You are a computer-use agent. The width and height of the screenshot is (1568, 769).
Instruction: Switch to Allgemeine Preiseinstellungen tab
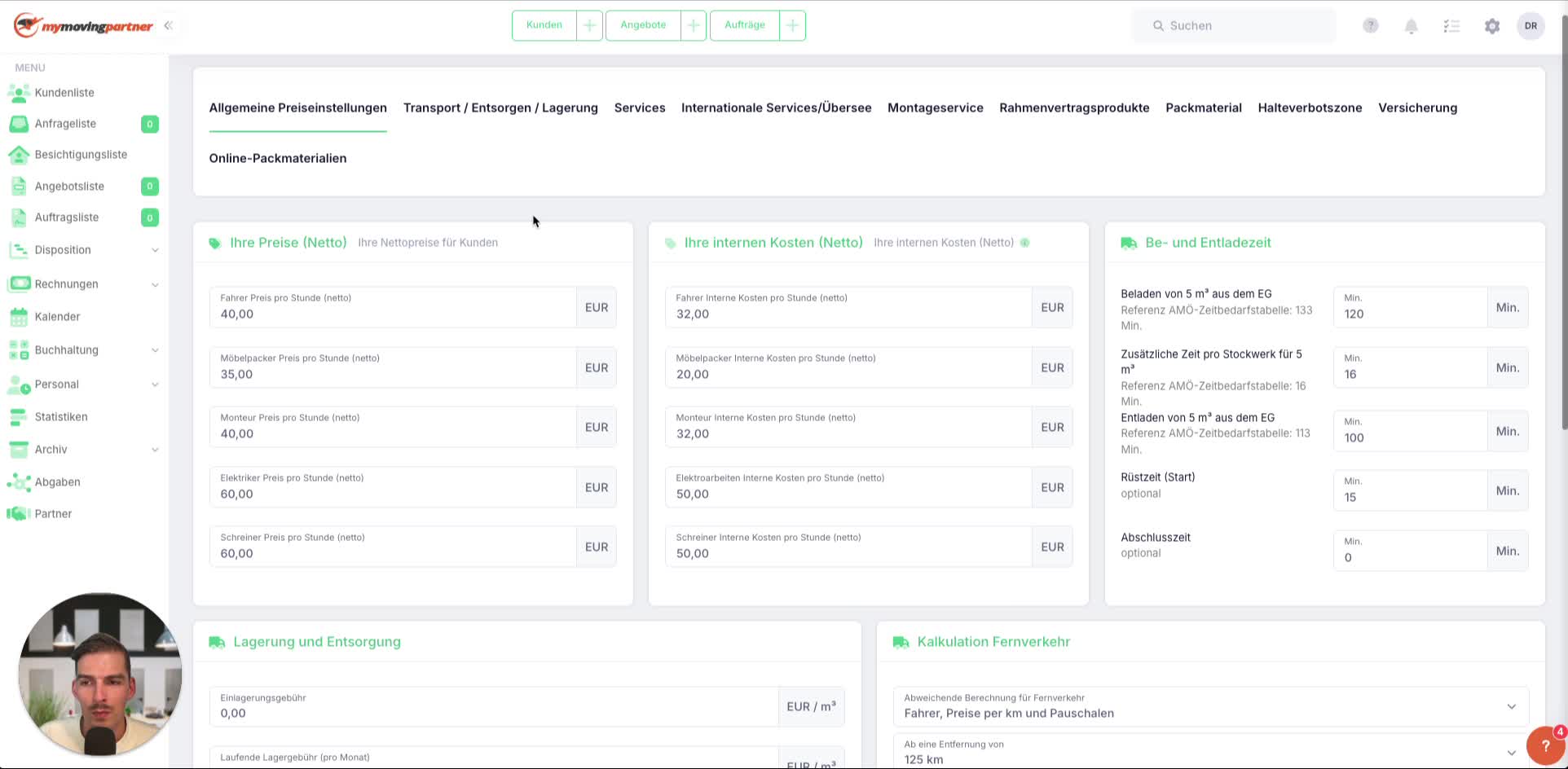[x=297, y=108]
